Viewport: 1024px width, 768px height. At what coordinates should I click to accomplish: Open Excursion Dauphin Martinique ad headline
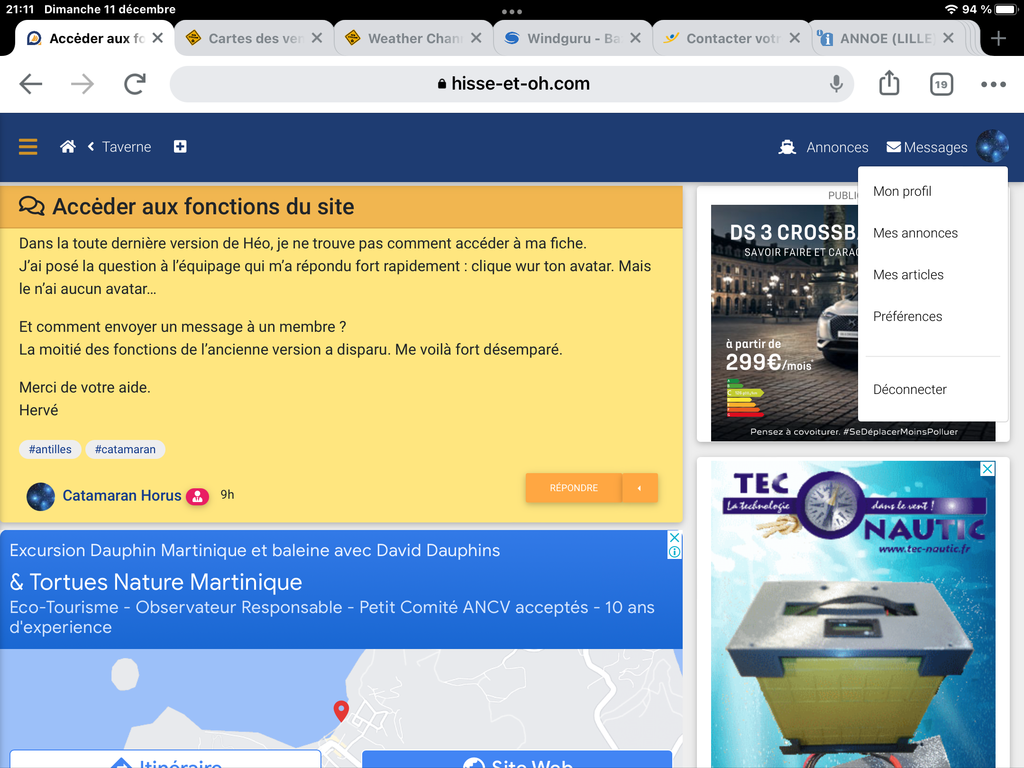[255, 551]
